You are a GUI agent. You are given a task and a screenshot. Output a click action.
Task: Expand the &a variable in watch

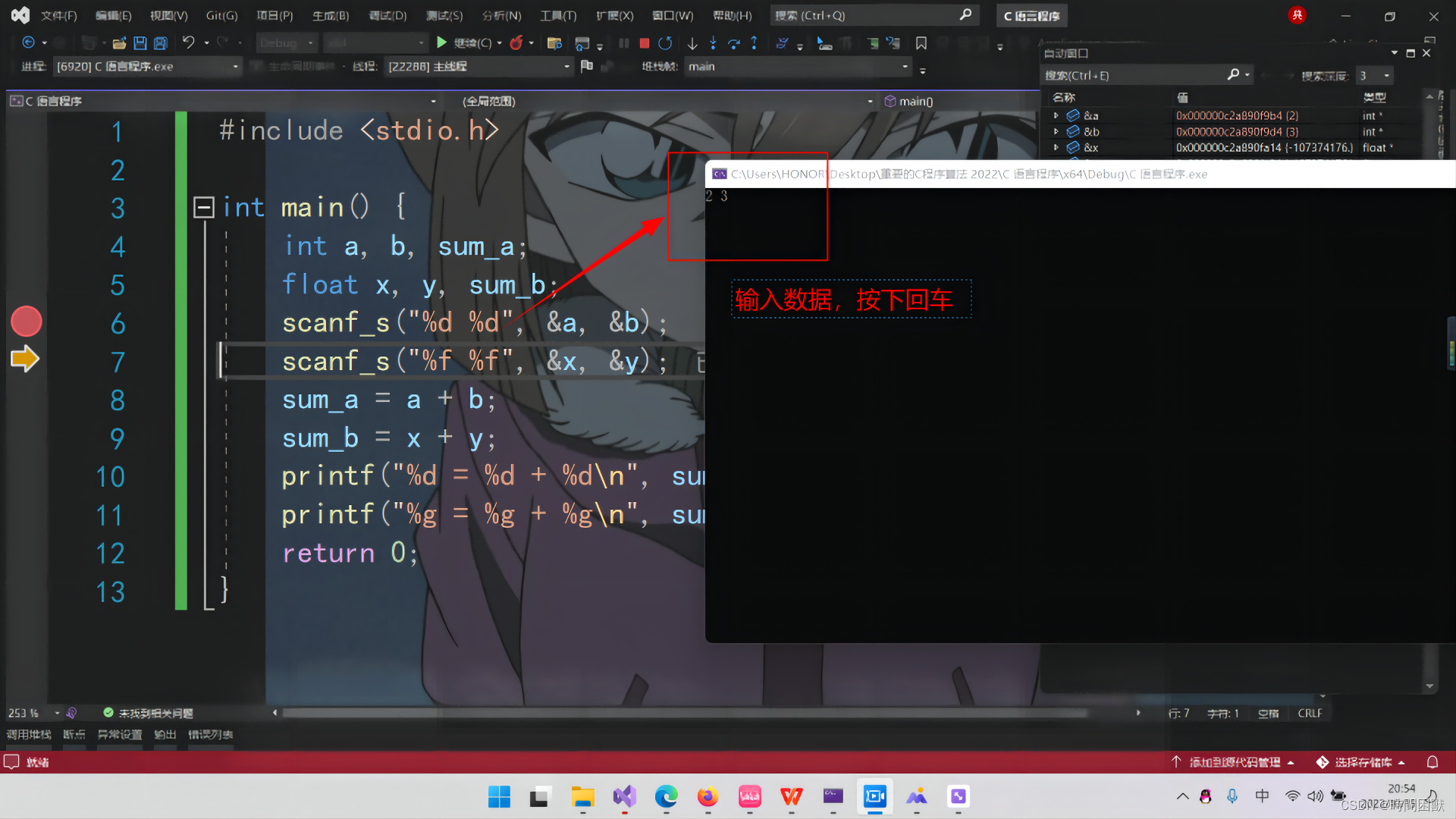(1056, 116)
